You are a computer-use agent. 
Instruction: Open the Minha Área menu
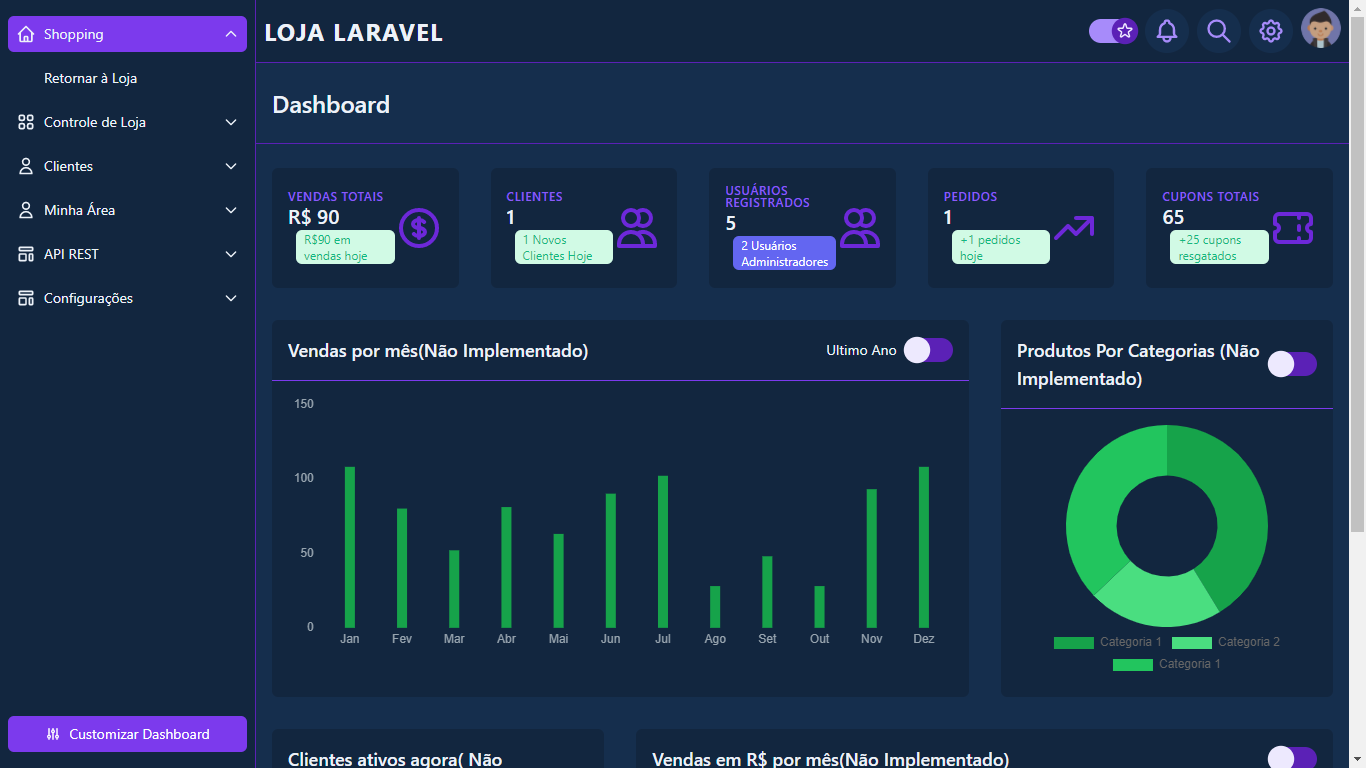pyautogui.click(x=127, y=210)
